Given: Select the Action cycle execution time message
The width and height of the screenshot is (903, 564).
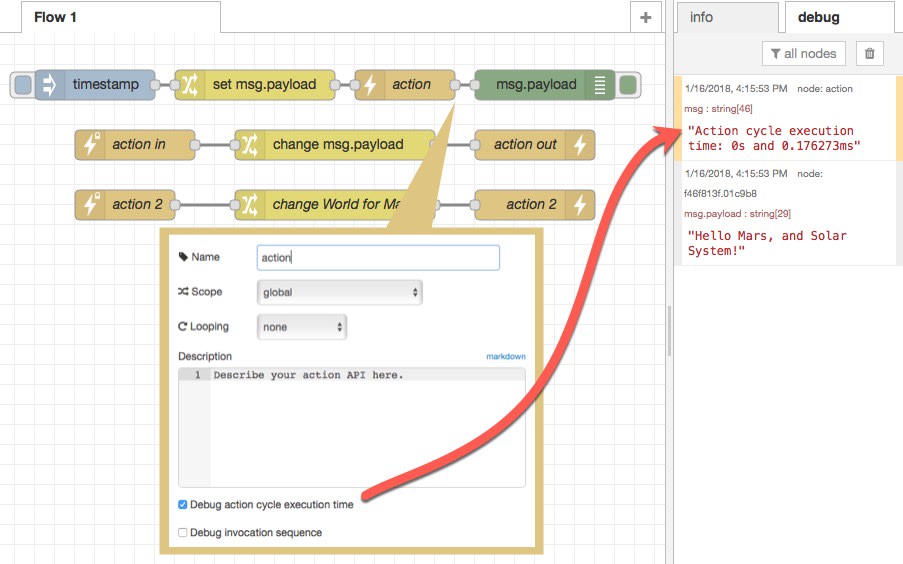Looking at the screenshot, I should [773, 138].
